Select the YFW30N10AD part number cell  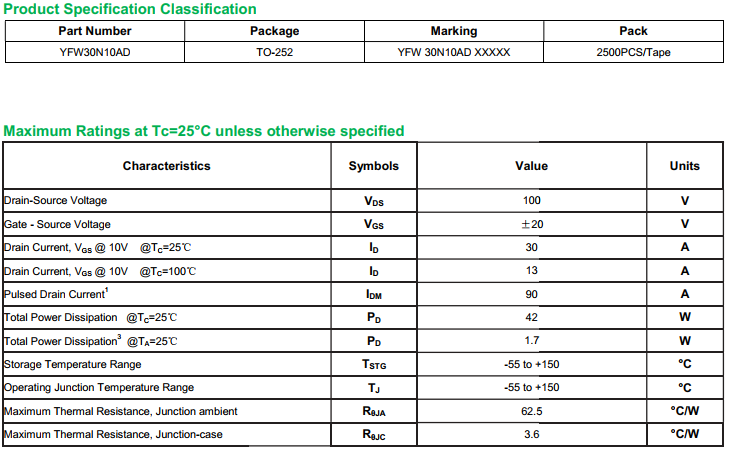(x=95, y=51)
